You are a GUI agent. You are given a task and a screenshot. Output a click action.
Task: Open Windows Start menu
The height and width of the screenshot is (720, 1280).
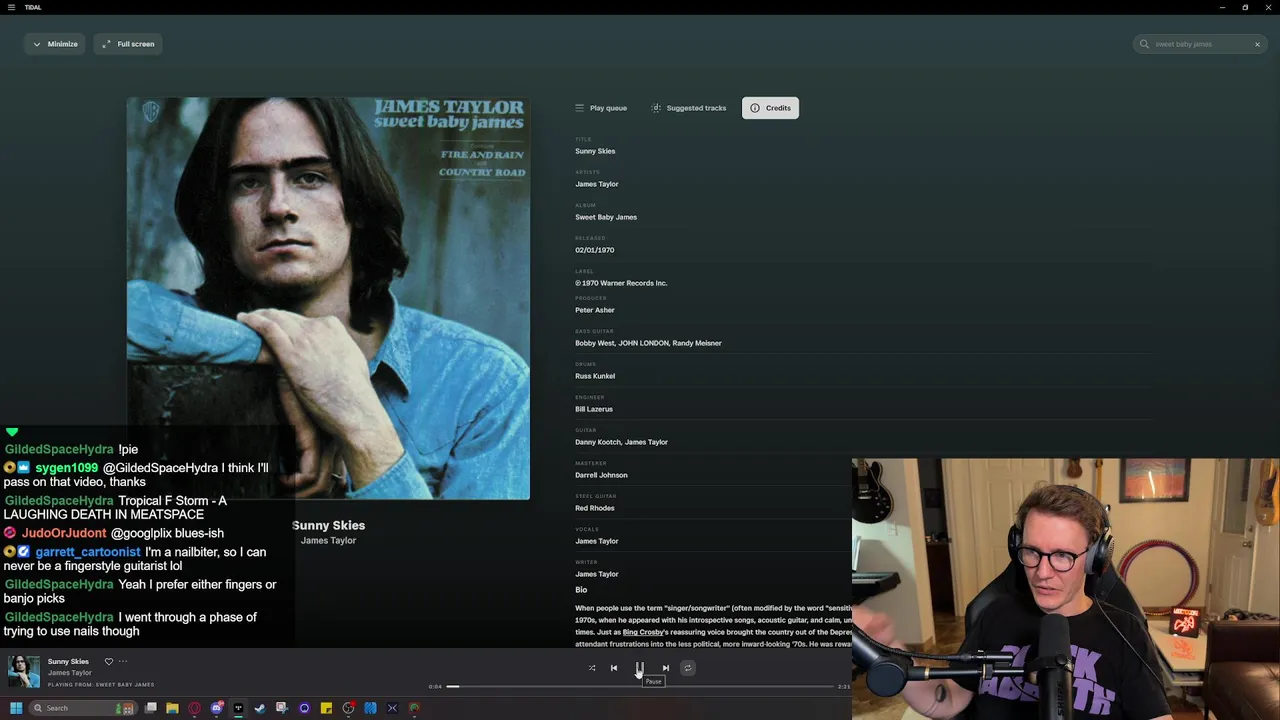(x=16, y=708)
